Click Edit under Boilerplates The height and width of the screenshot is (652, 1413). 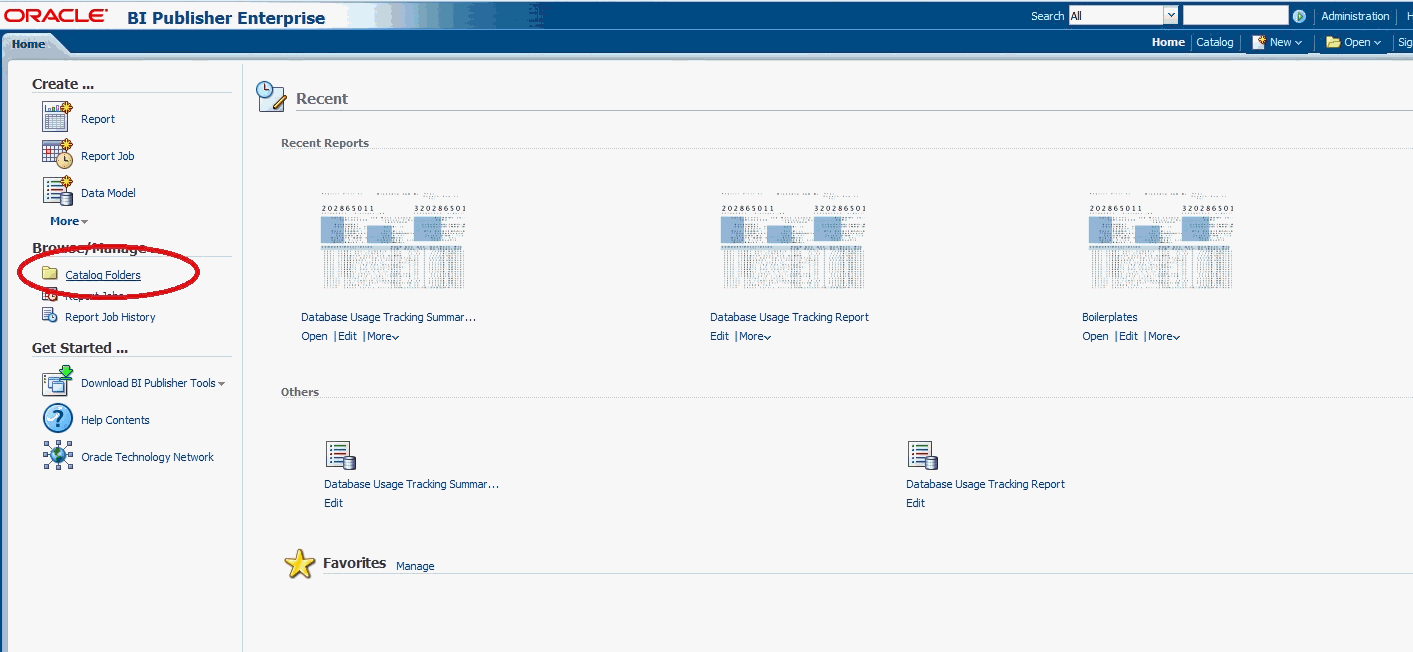tap(1128, 336)
